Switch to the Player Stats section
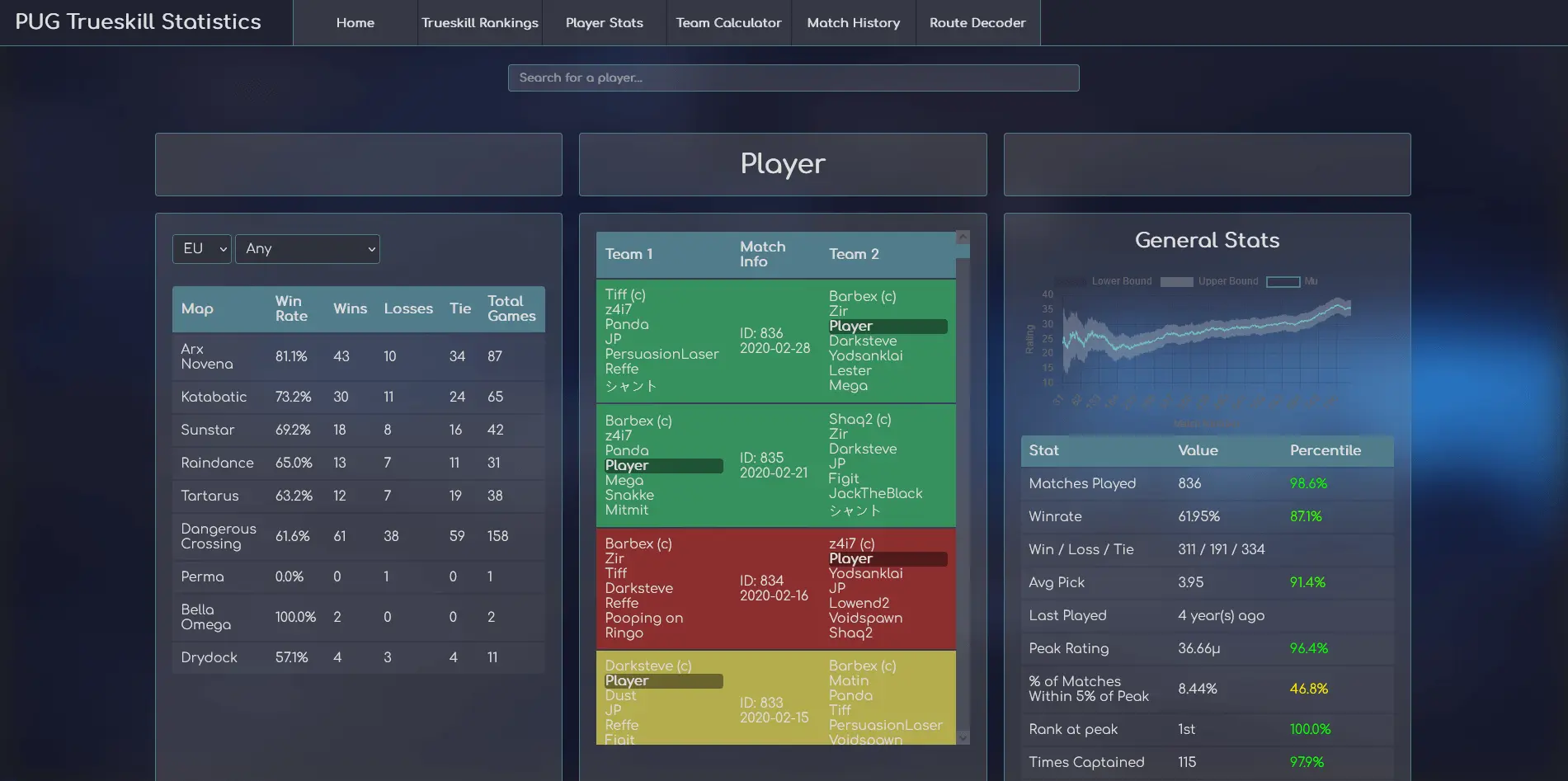This screenshot has width=1568, height=781. coord(603,22)
